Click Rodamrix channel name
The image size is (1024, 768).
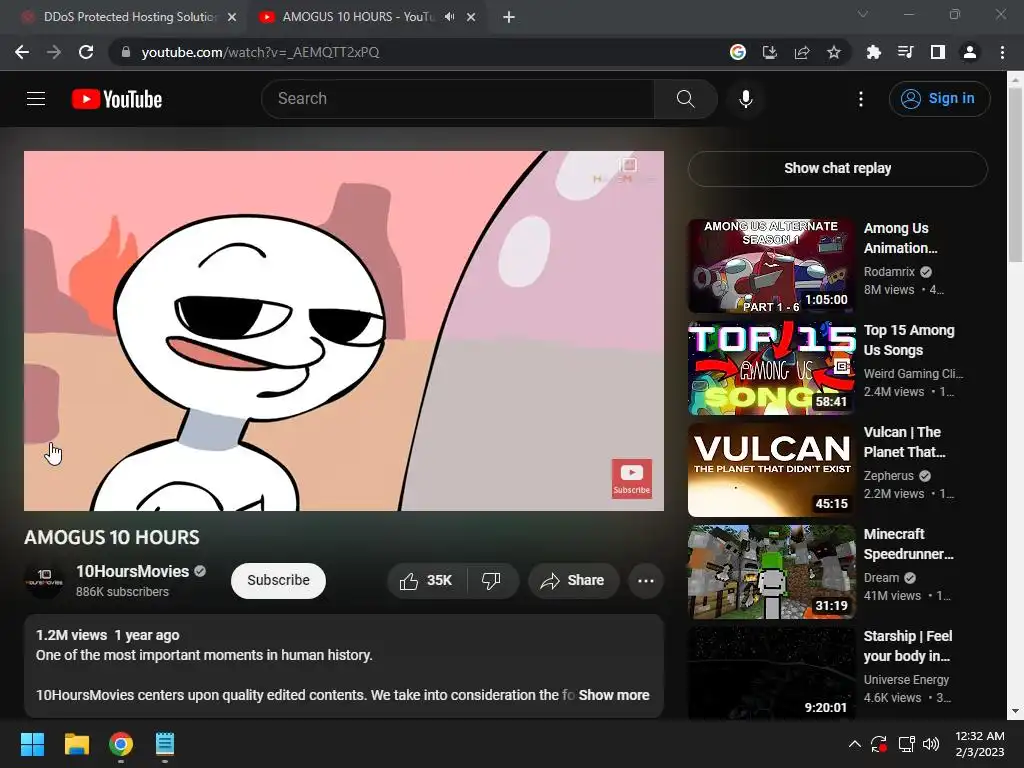pos(889,272)
